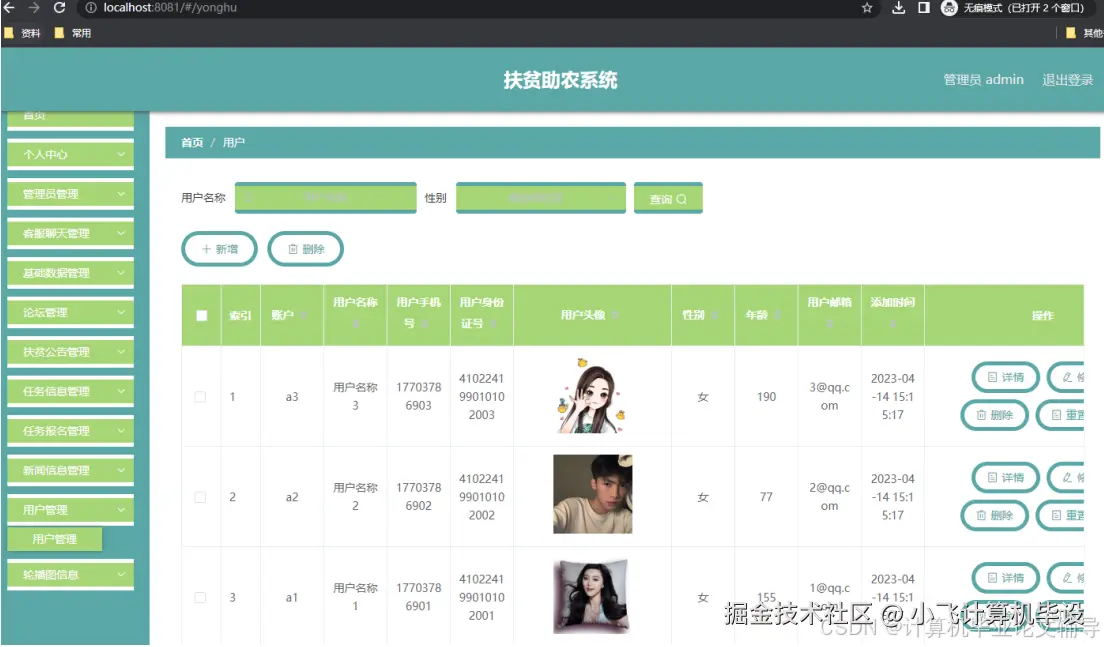Screen dimensions: 1104x647
Task: Click the avatar photo in row a2
Action: pyautogui.click(x=593, y=494)
